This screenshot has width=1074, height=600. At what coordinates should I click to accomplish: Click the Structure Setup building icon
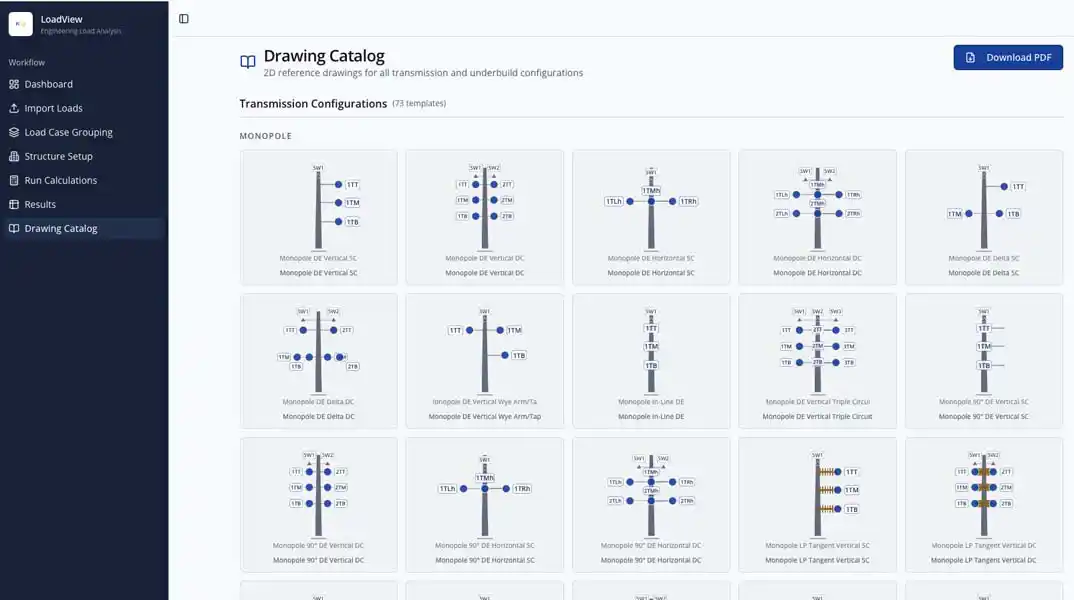[x=14, y=156]
